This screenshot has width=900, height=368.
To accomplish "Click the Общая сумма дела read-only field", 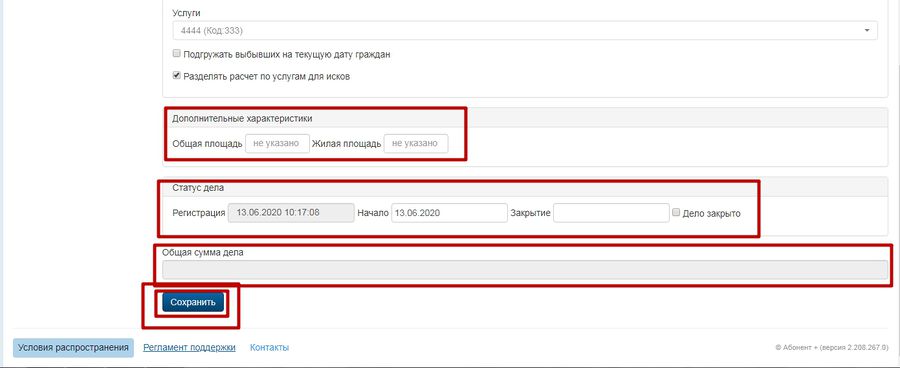I will 525,270.
